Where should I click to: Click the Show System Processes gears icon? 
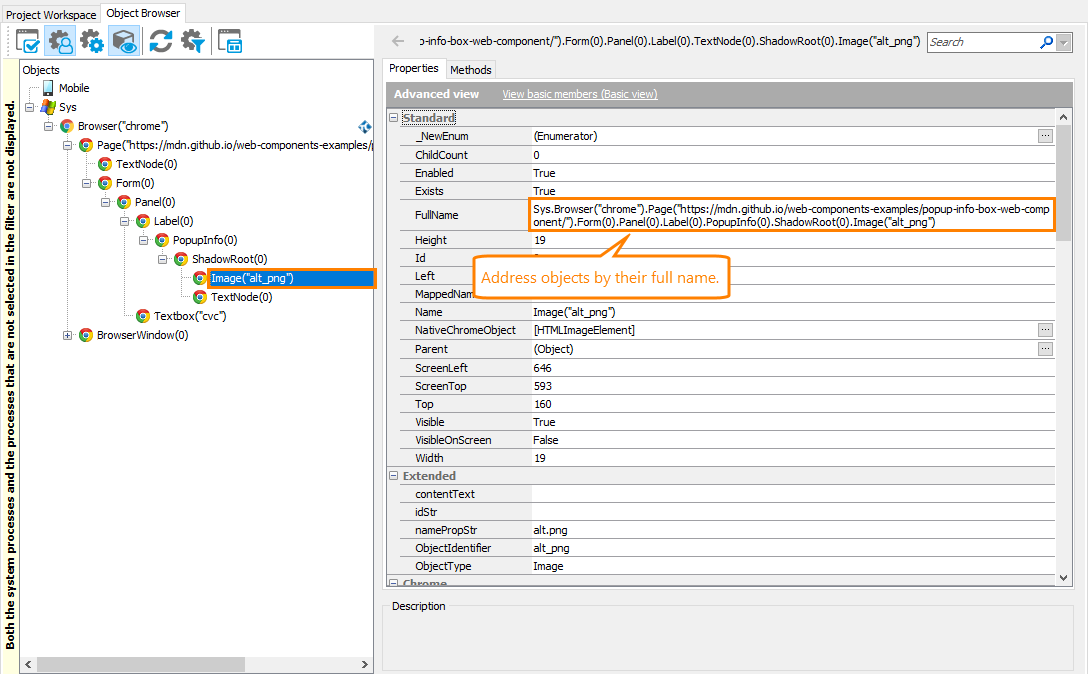coord(92,40)
